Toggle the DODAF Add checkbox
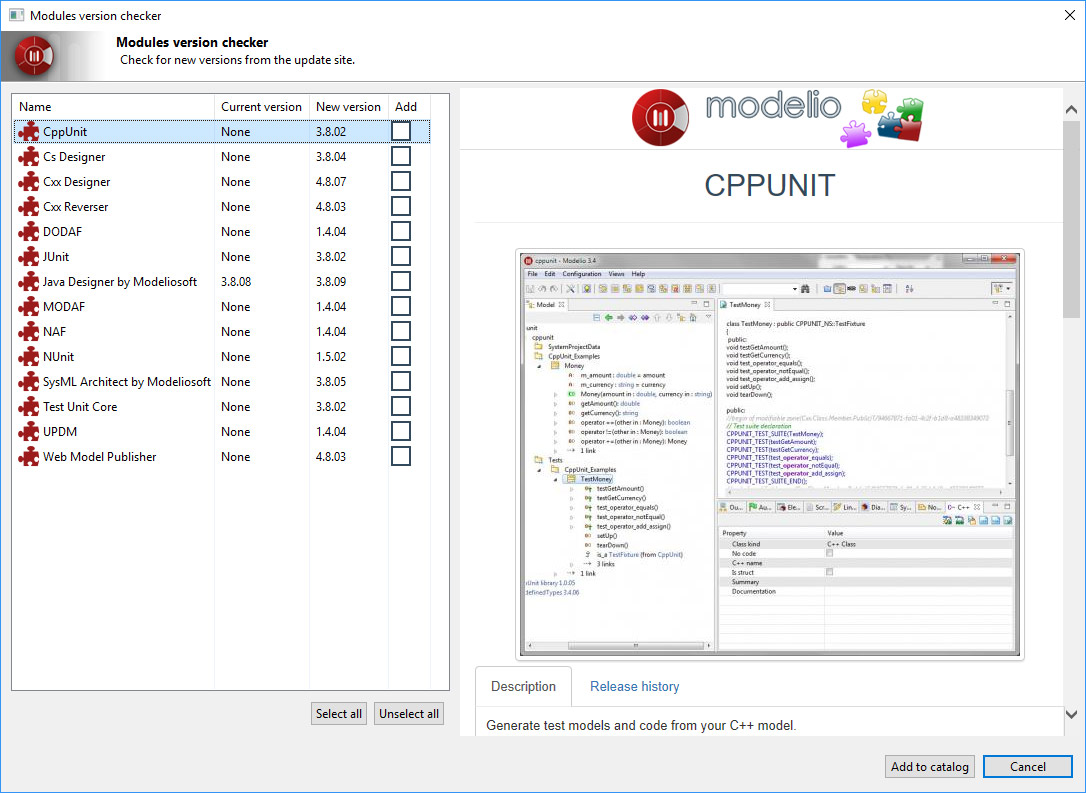The image size is (1086, 793). coord(401,231)
